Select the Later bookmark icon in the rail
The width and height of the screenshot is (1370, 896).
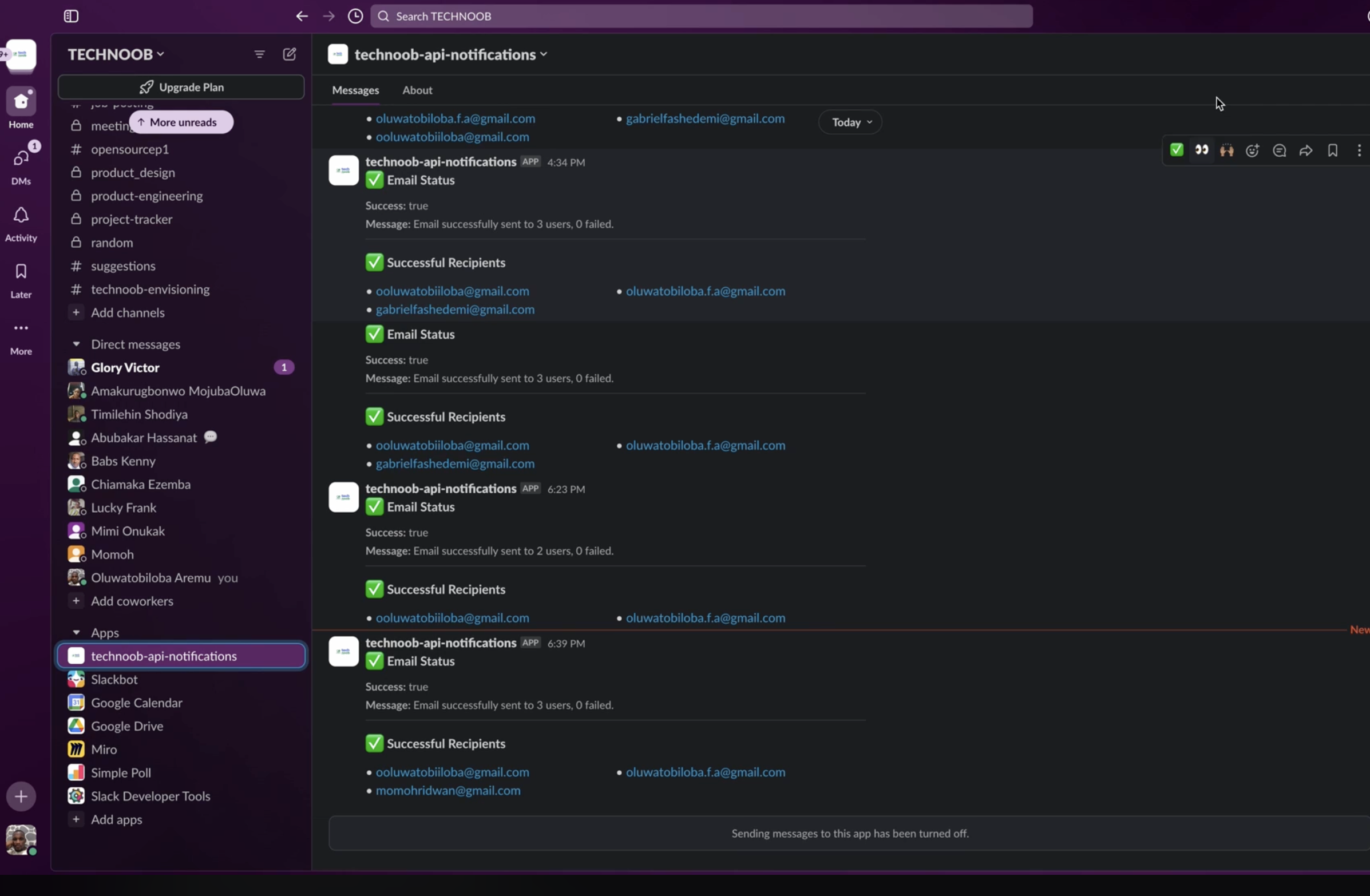(x=21, y=277)
